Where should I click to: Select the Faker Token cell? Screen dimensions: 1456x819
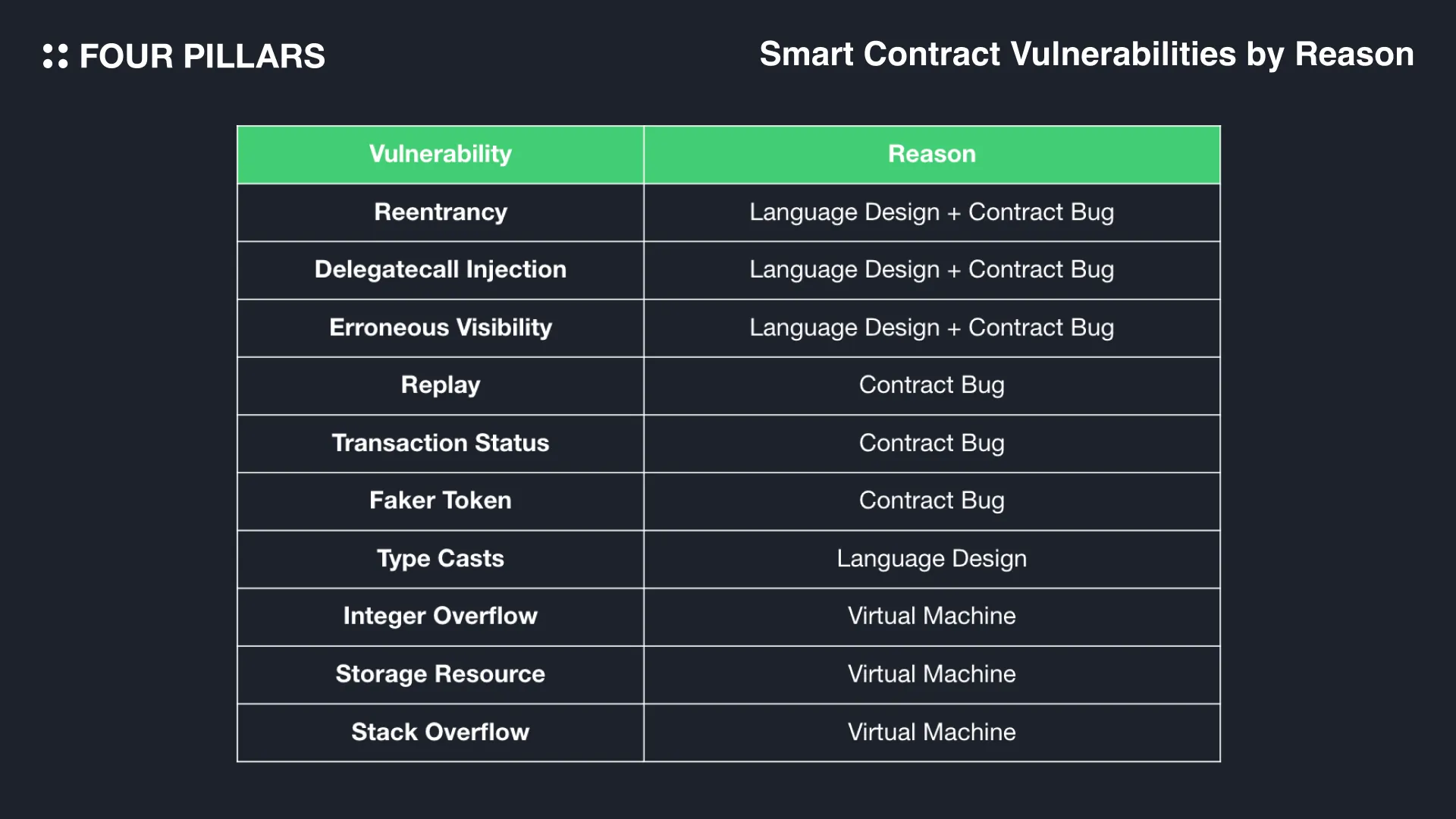441,501
